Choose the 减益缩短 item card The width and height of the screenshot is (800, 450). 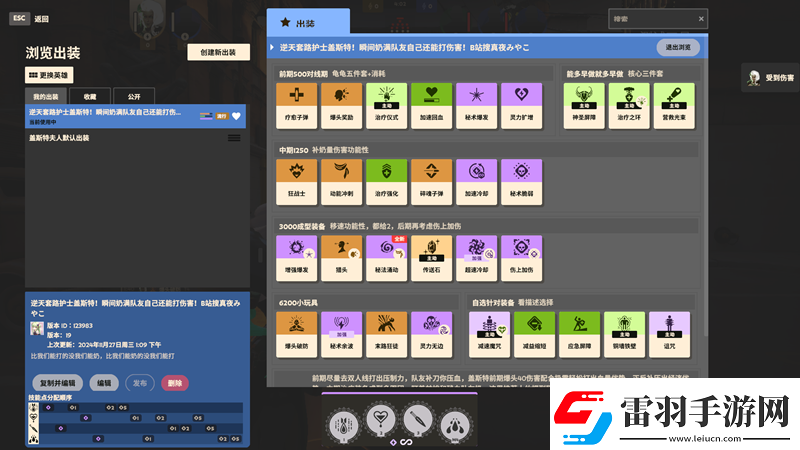(x=534, y=335)
